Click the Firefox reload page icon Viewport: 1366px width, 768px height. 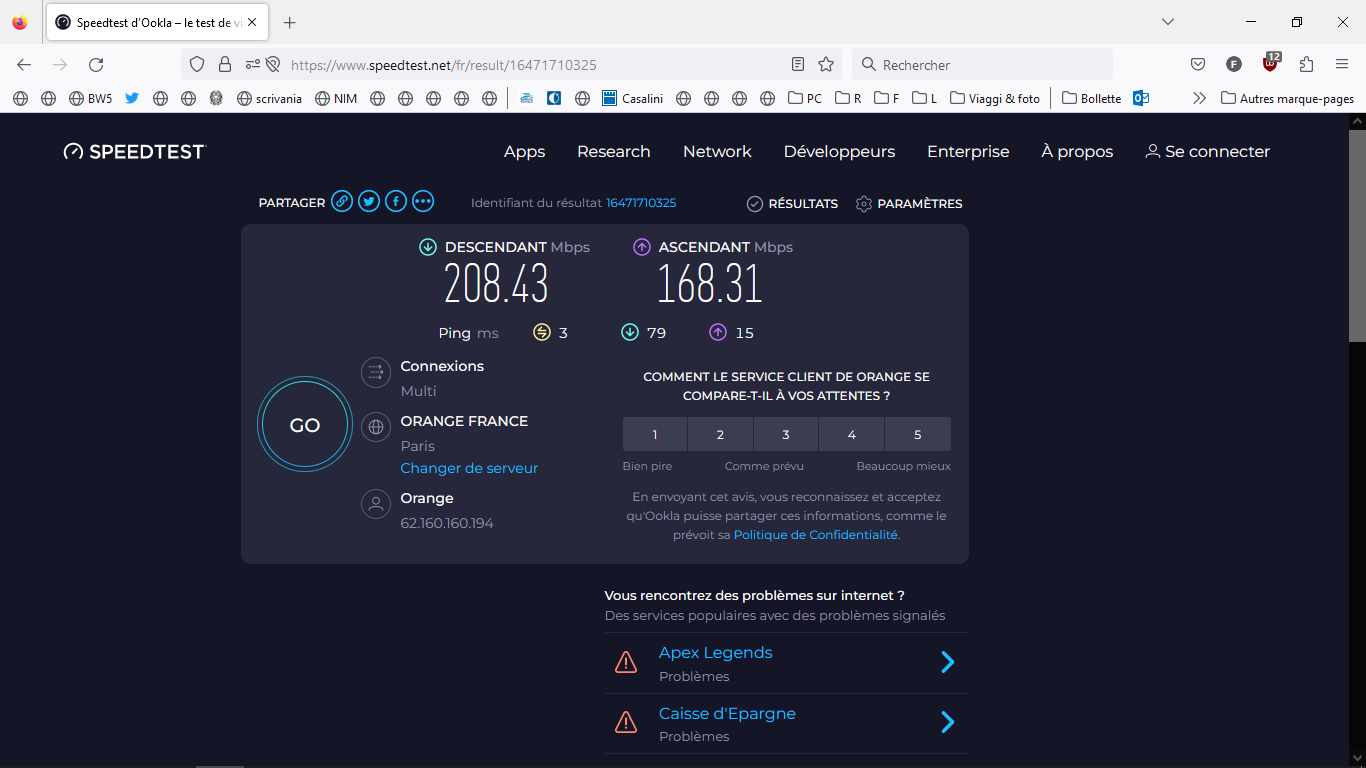[x=96, y=65]
